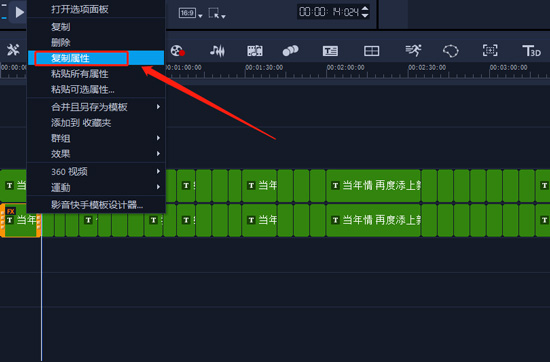Click the record/capture film reel icon

pos(177,51)
